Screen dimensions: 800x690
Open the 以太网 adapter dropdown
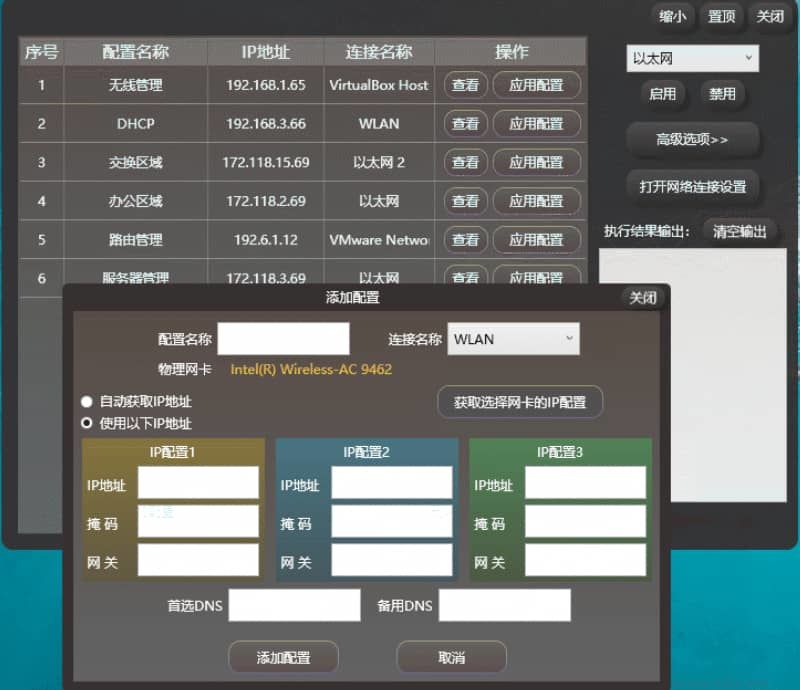(x=692, y=58)
